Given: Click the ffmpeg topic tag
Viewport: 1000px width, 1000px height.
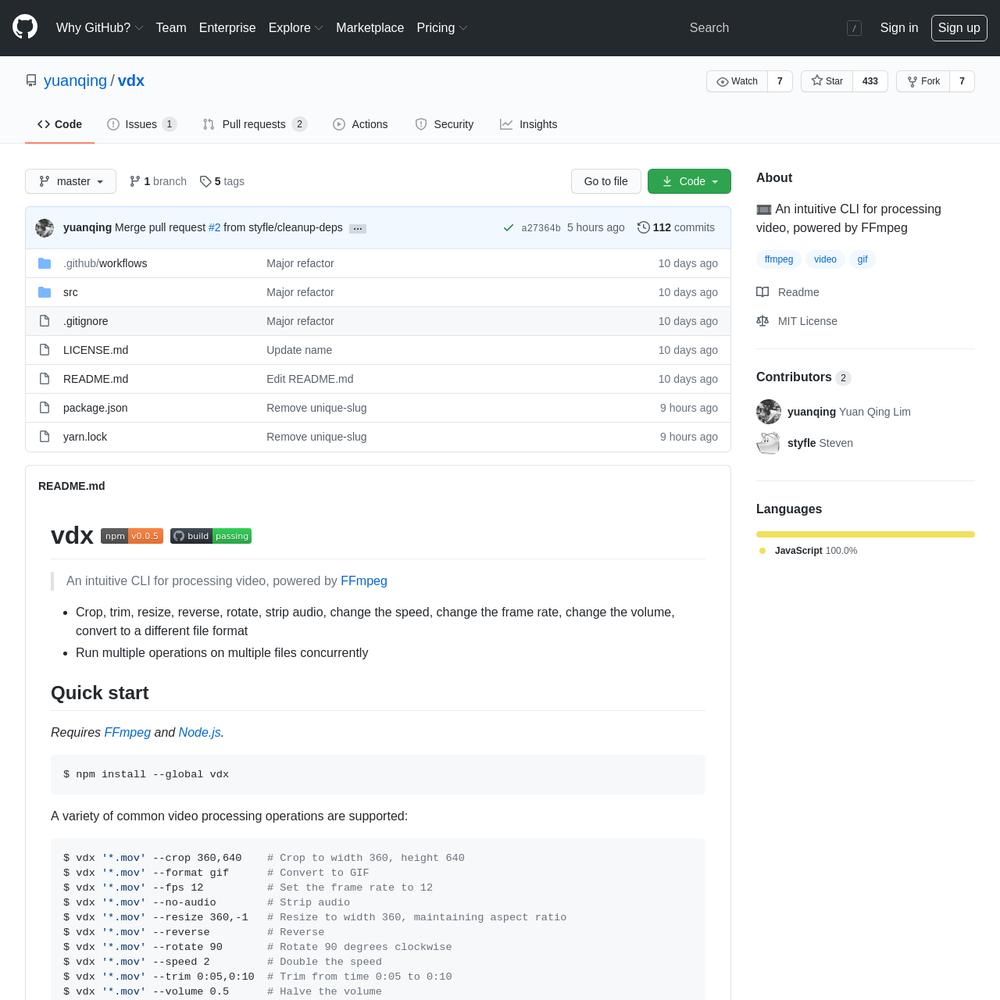Looking at the screenshot, I should pos(779,259).
